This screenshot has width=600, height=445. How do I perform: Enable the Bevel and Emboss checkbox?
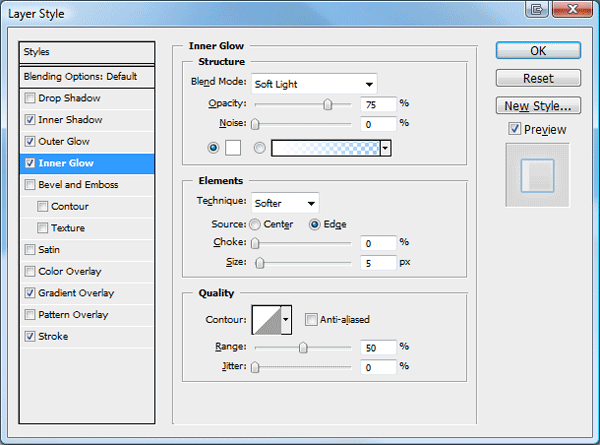[29, 185]
